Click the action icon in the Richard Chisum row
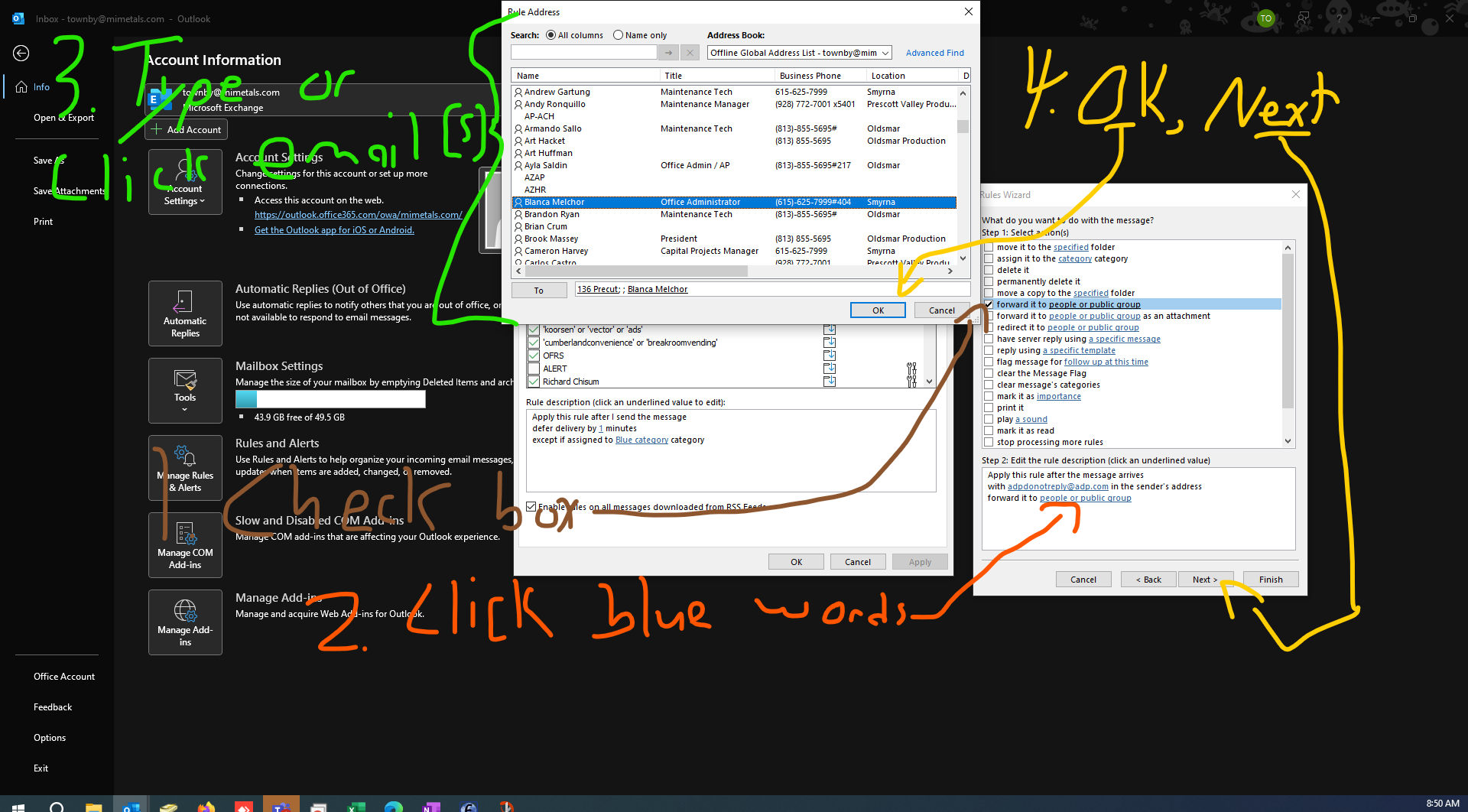This screenshot has height=812, width=1468. (x=830, y=382)
